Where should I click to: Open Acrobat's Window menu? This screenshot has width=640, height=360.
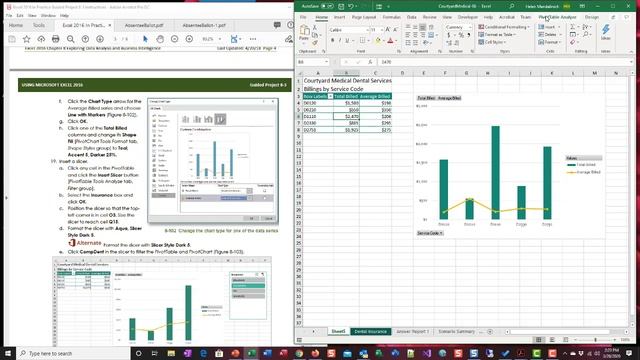pyautogui.click(x=48, y=15)
